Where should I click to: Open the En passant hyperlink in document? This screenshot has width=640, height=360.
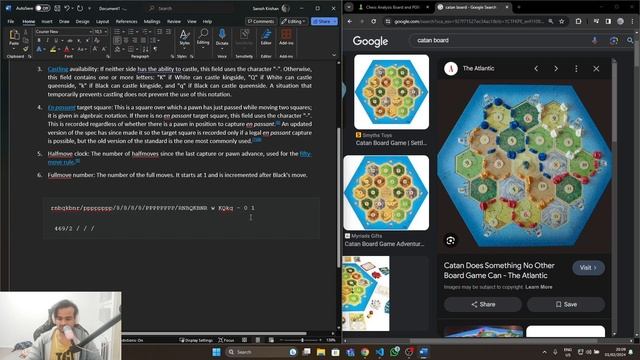(62, 107)
